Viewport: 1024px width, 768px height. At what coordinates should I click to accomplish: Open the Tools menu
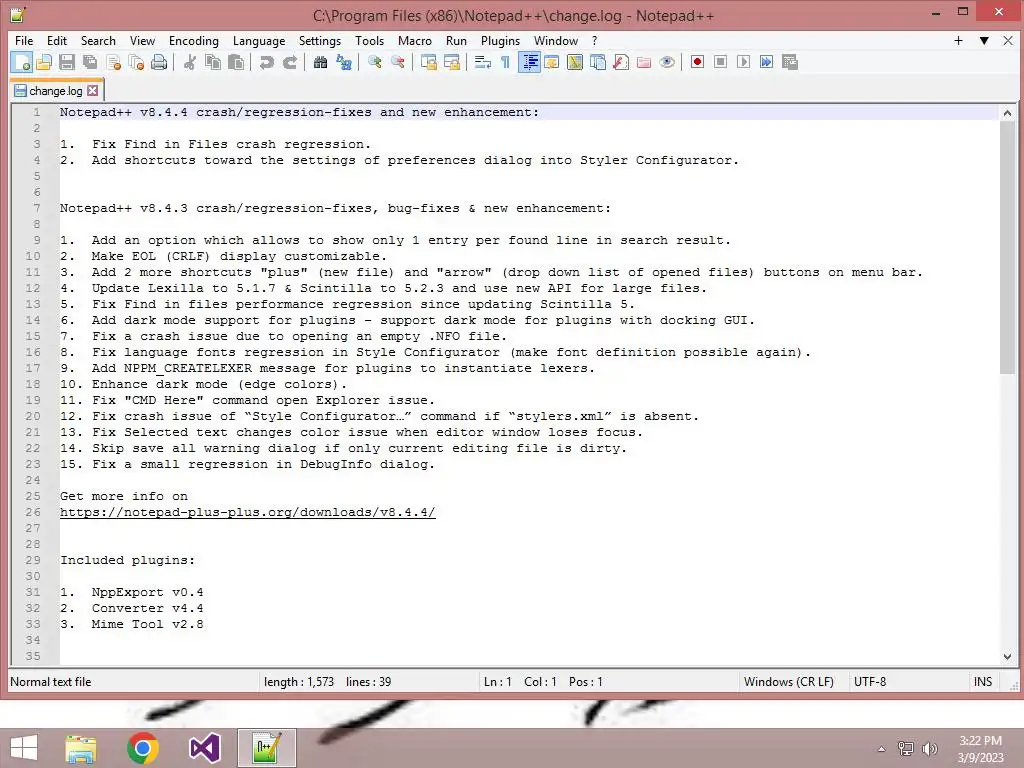point(370,40)
